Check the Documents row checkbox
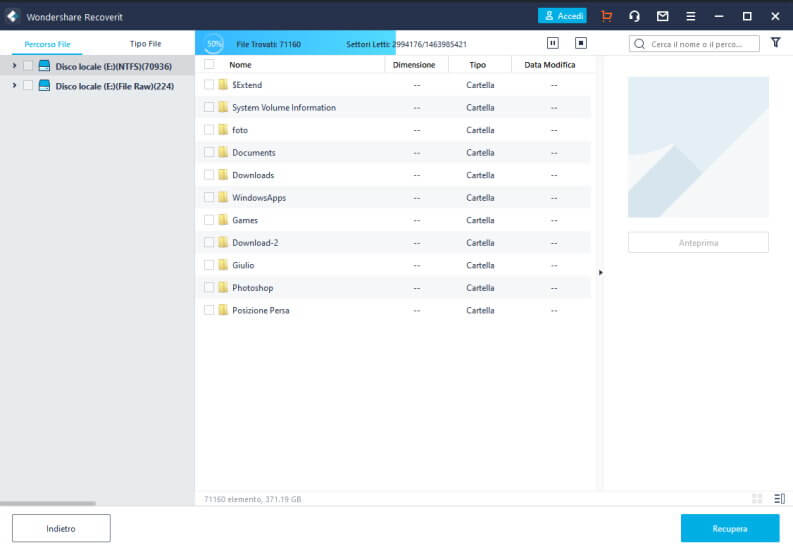The width and height of the screenshot is (793, 550). pyautogui.click(x=209, y=152)
